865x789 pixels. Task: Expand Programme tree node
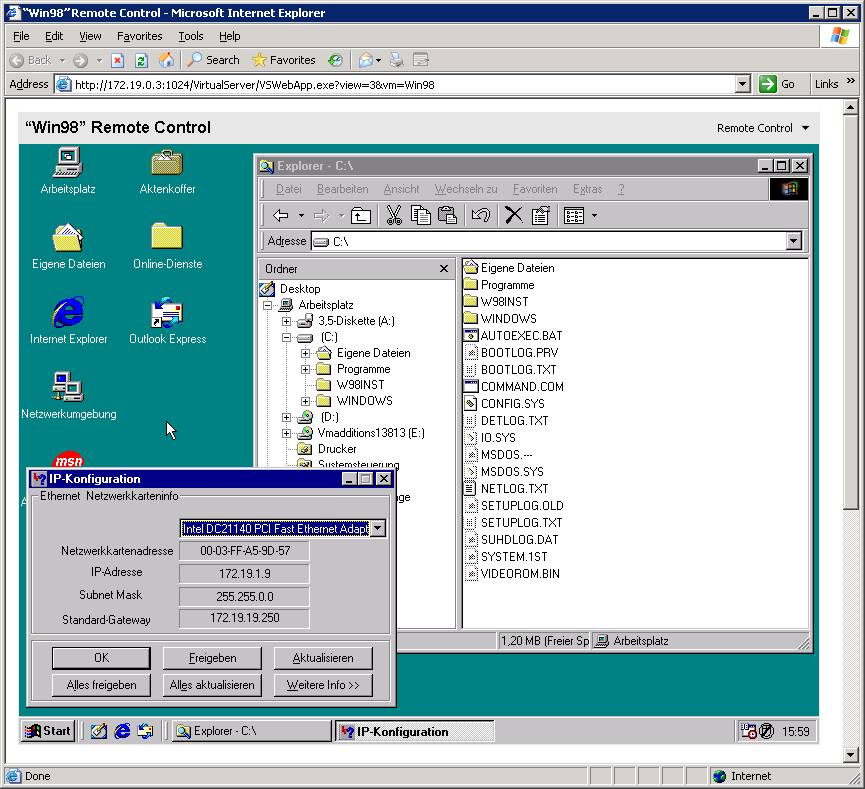(305, 369)
